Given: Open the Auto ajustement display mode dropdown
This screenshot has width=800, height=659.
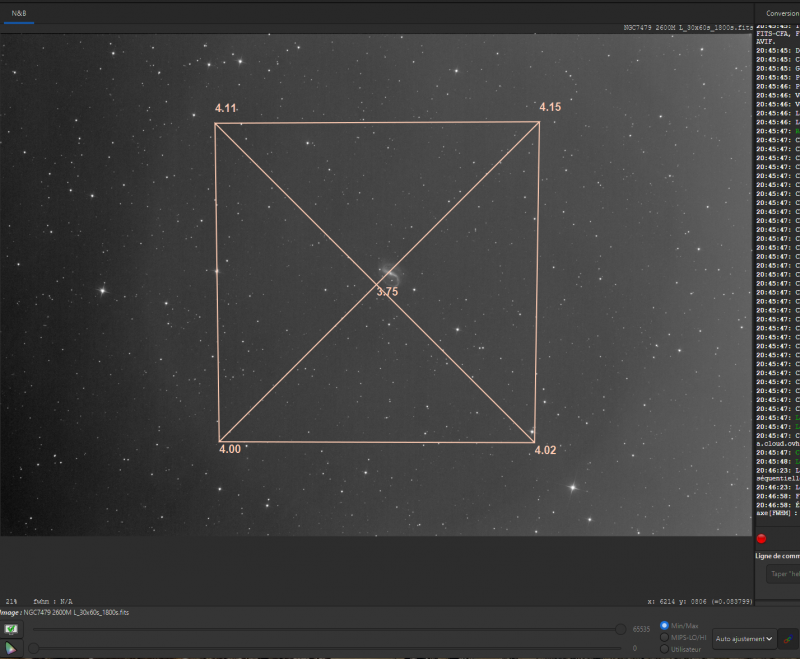Looking at the screenshot, I should (x=744, y=639).
